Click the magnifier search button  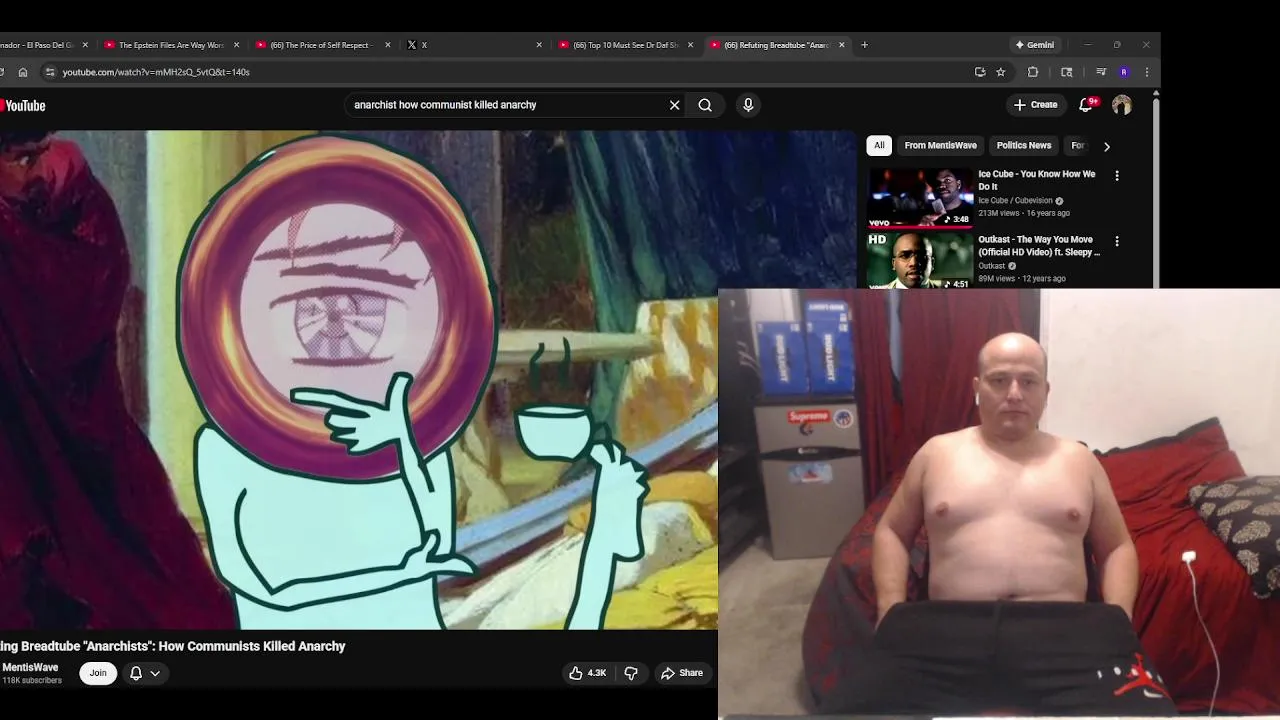click(705, 105)
